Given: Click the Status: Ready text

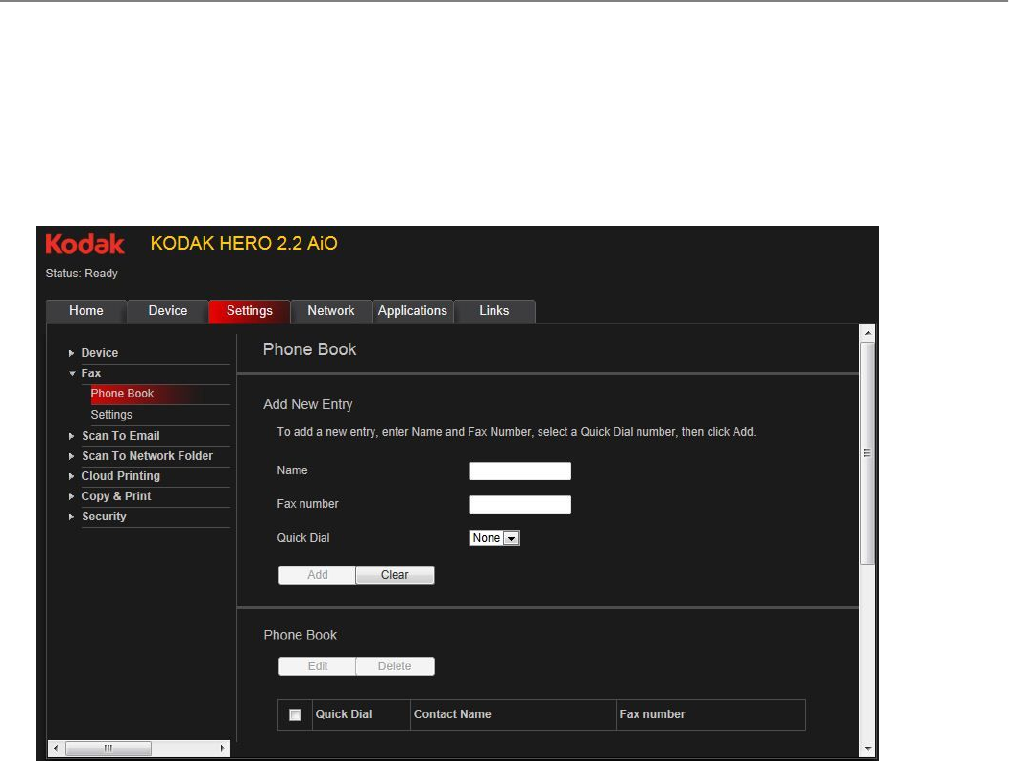Looking at the screenshot, I should pos(82,273).
